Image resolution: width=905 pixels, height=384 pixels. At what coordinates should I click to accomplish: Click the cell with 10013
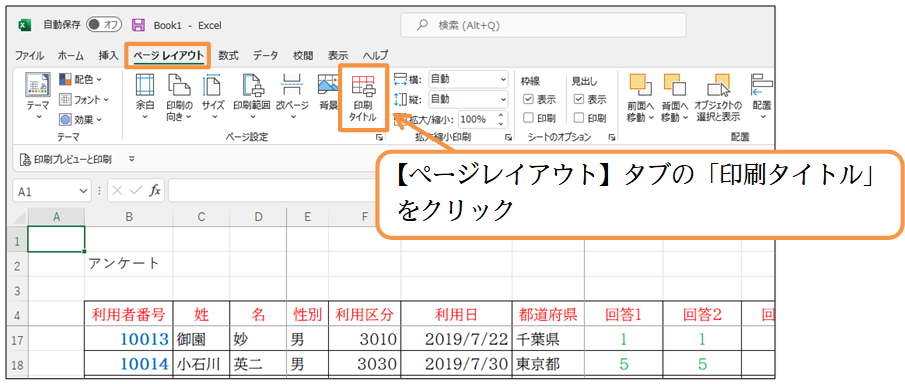coord(129,339)
